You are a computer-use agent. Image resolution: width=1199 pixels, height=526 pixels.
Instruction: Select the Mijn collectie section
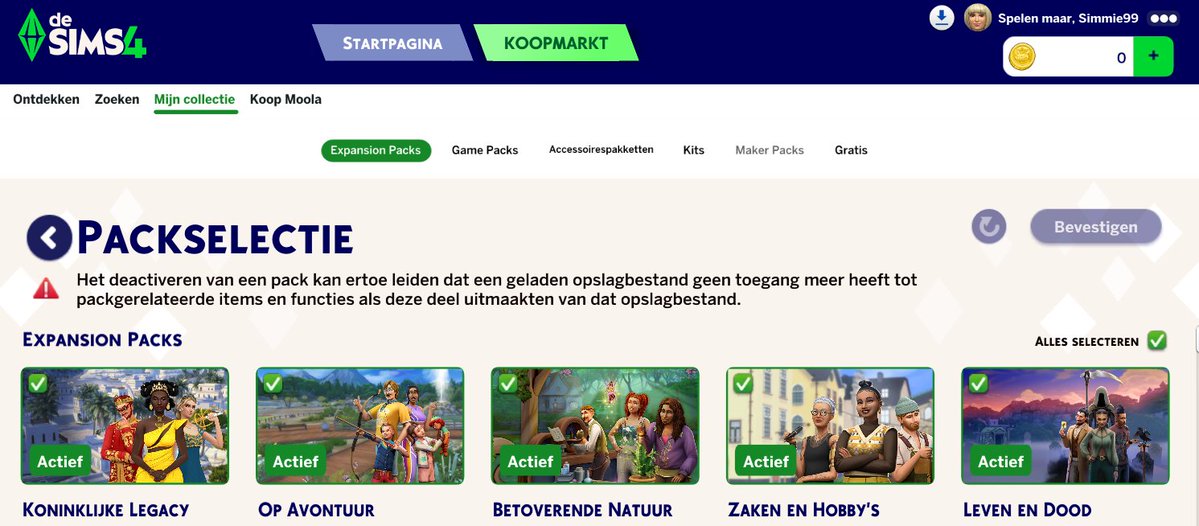click(195, 99)
